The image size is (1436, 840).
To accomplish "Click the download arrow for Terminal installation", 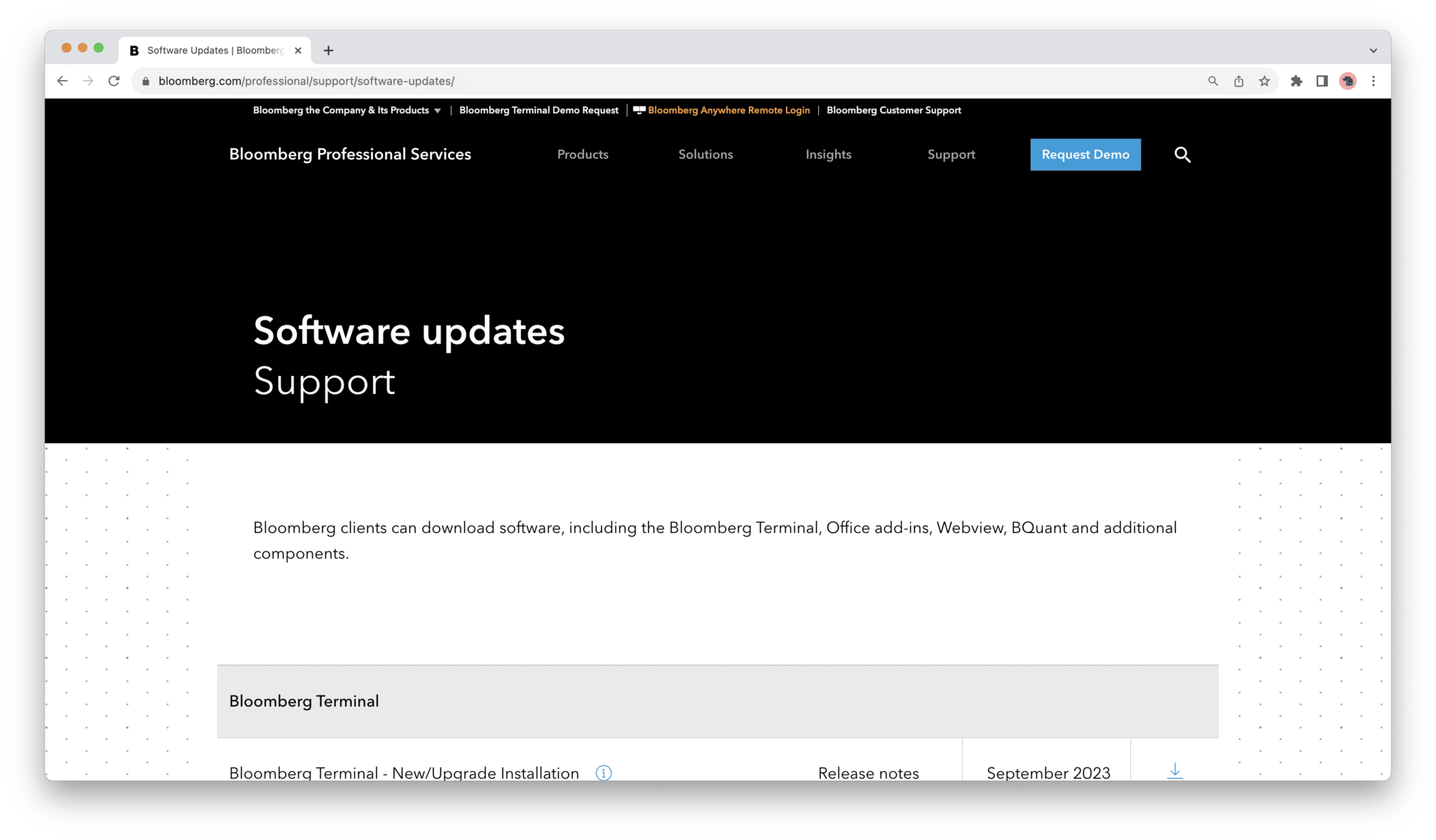I will tap(1174, 771).
